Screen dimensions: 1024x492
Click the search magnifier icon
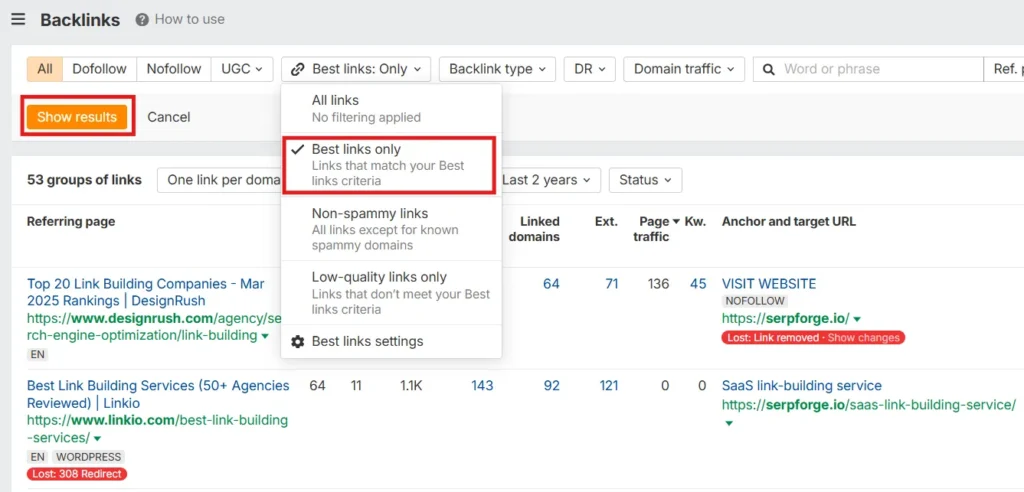tap(769, 69)
